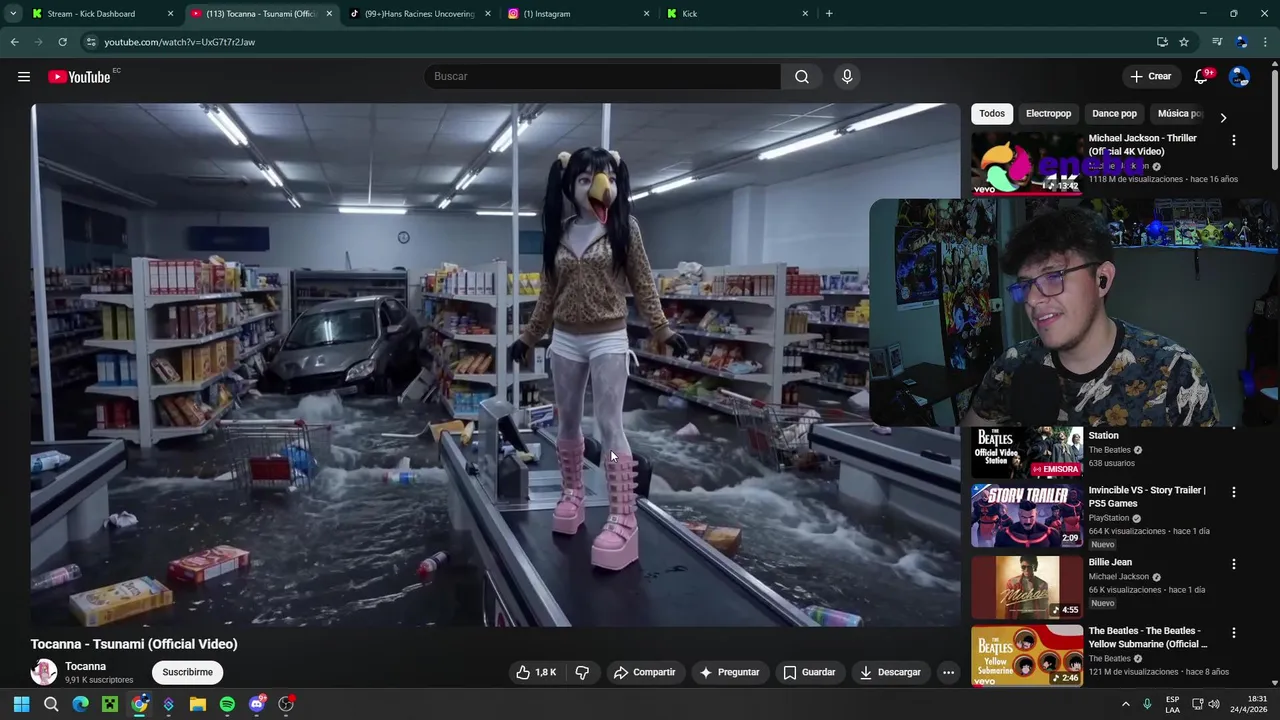
Task: Click the Compartir share button
Action: coord(644,672)
